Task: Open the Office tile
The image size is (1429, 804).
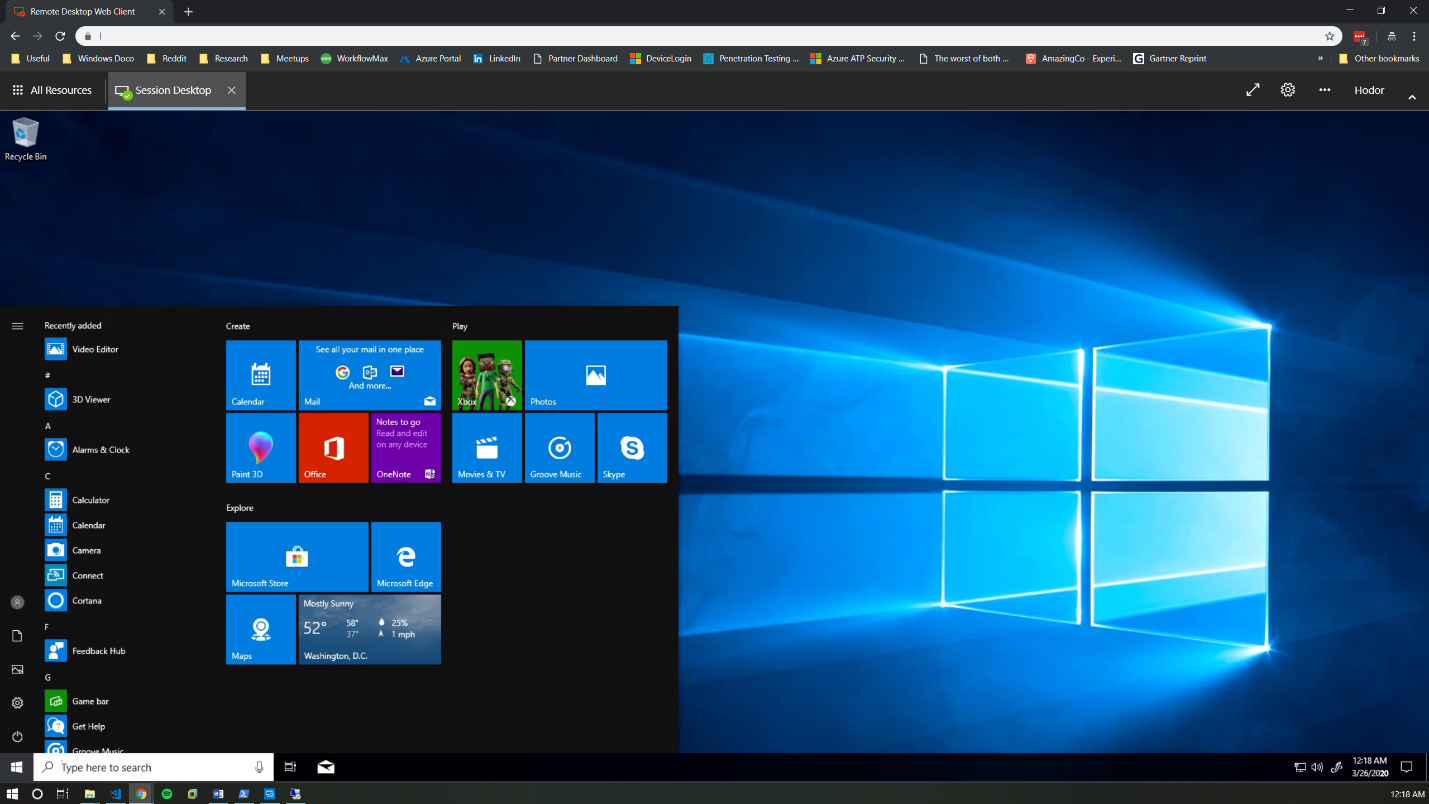Action: click(x=334, y=448)
